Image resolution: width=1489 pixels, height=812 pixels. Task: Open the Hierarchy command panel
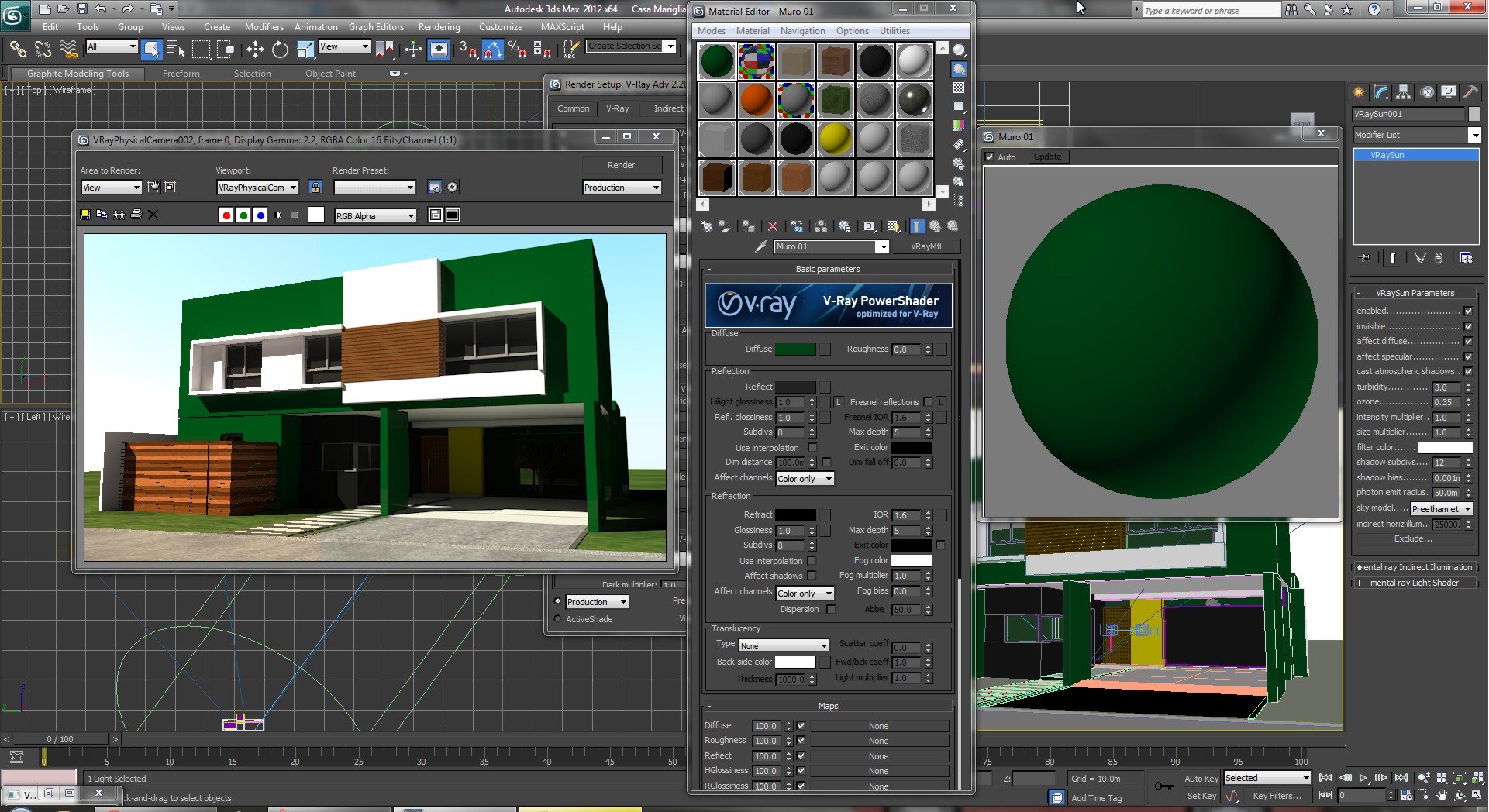tap(1404, 92)
